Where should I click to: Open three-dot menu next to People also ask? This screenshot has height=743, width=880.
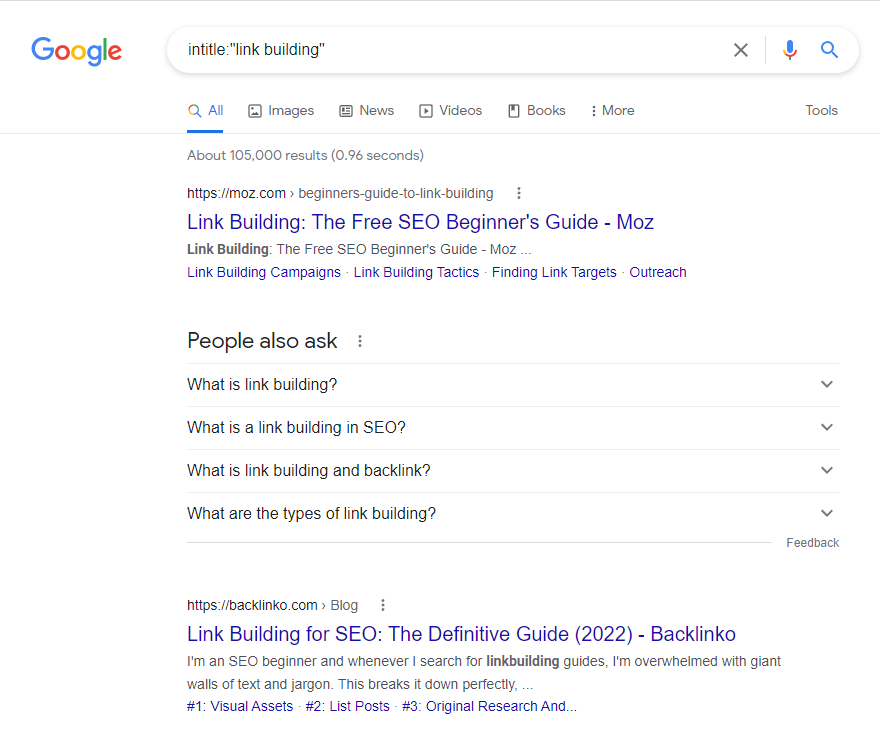pyautogui.click(x=360, y=341)
